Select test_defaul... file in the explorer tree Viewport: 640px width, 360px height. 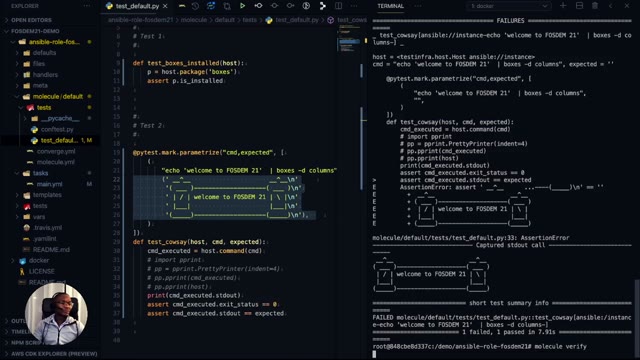pos(59,140)
